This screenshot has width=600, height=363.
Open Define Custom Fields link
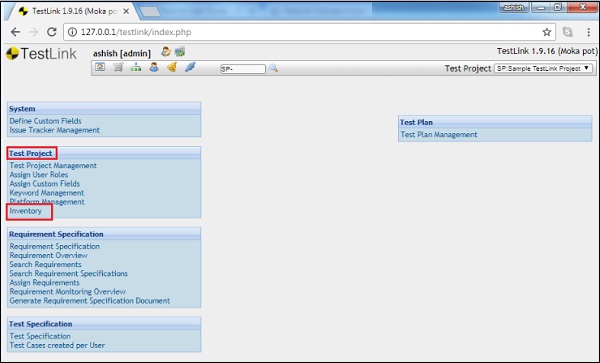point(46,121)
